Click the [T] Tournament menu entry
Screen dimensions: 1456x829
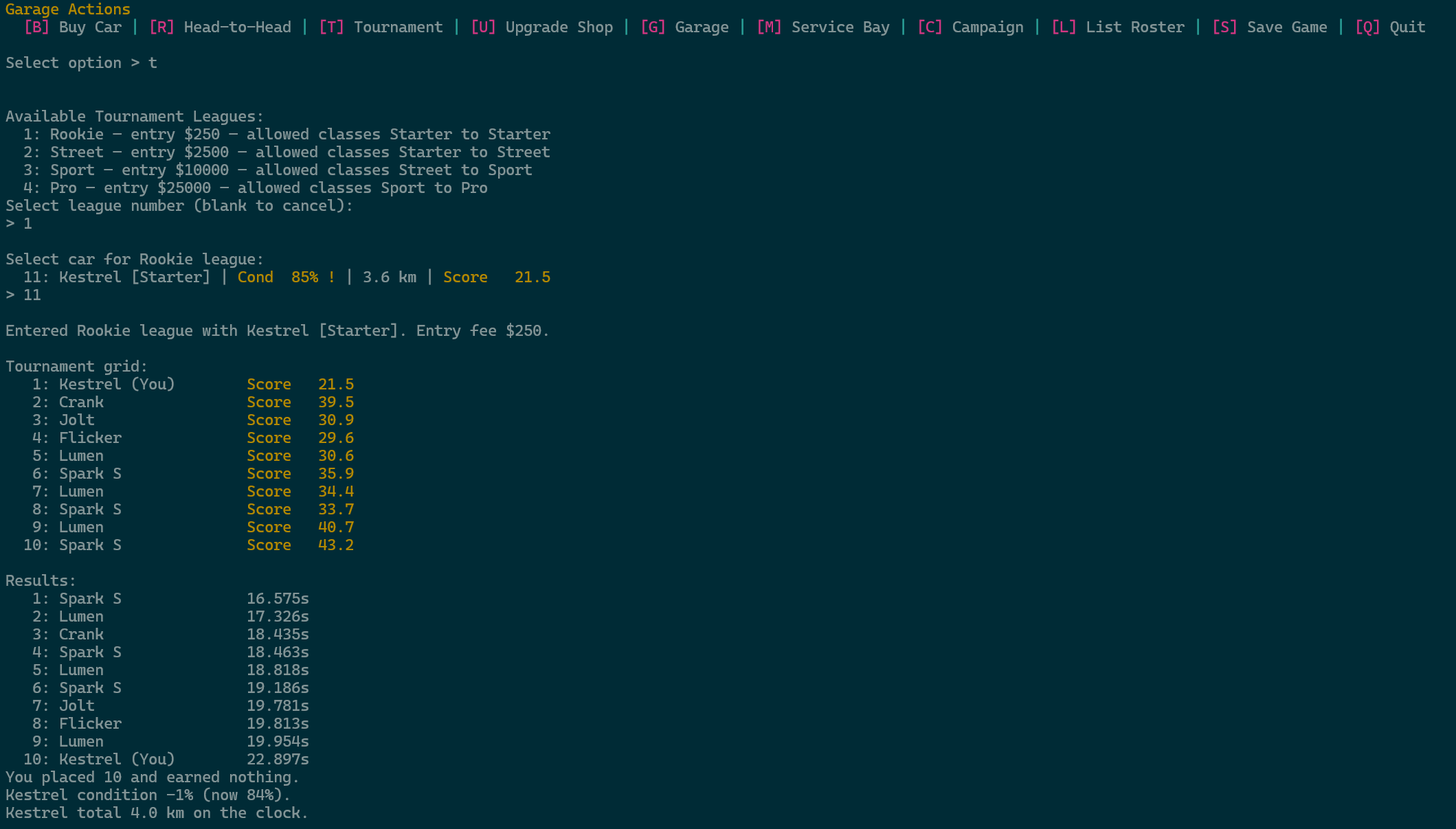point(381,27)
